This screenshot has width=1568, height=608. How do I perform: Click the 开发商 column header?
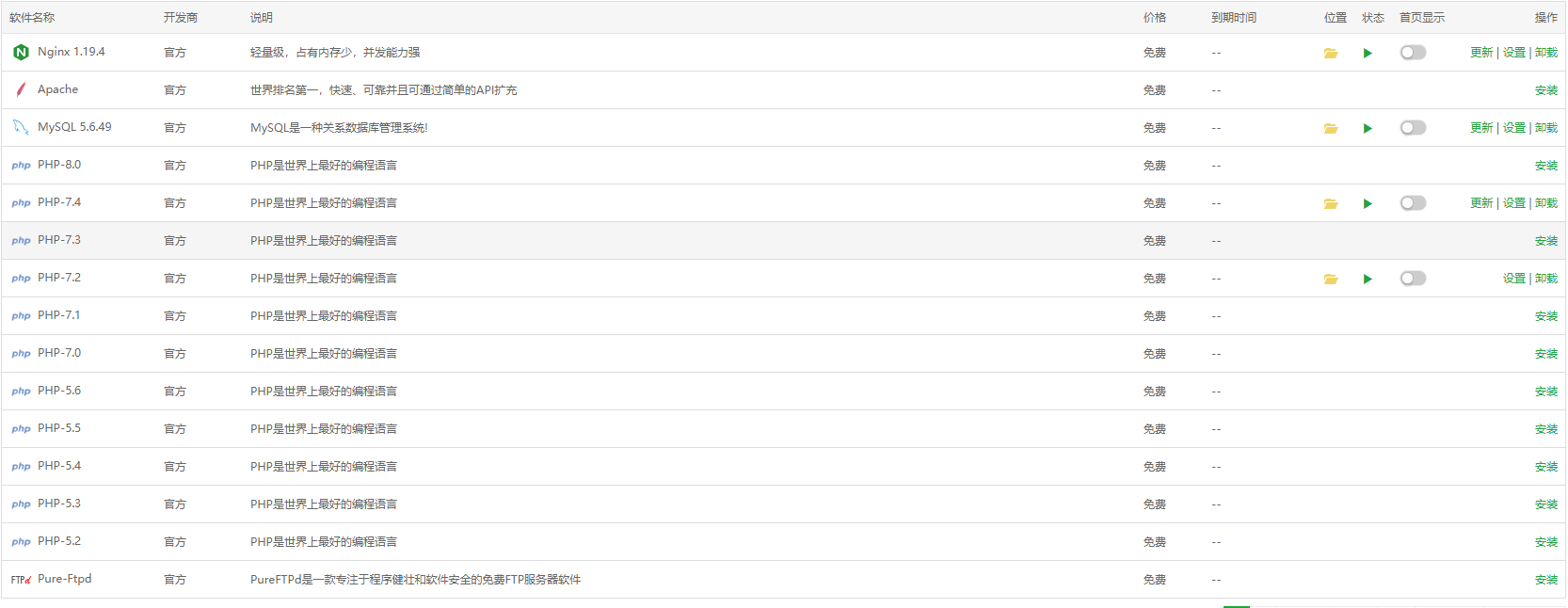coord(181,18)
